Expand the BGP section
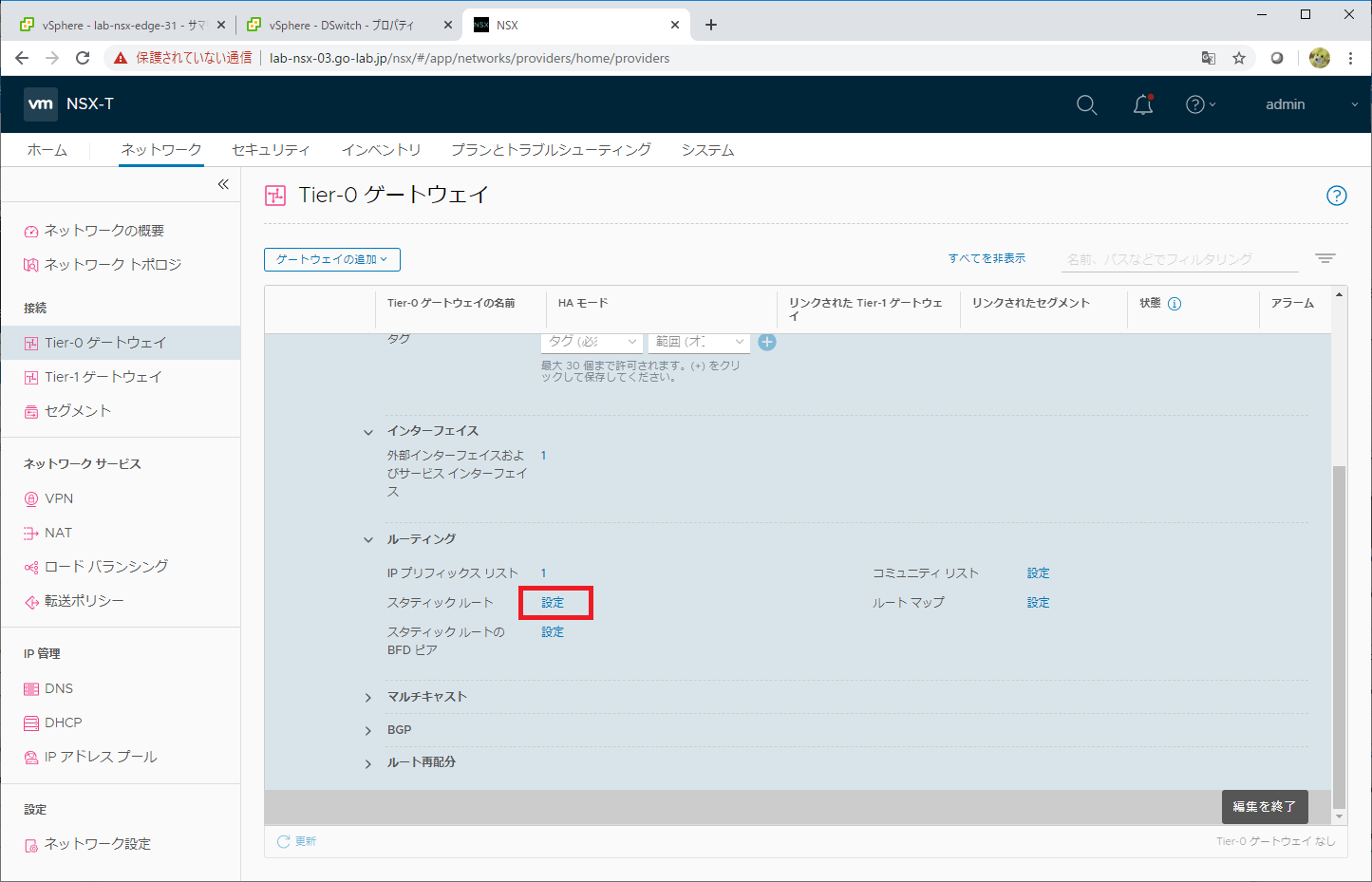The height and width of the screenshot is (882, 1372). tap(368, 731)
